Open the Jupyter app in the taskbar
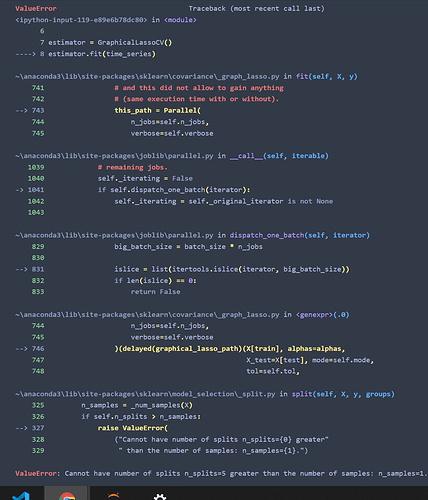Image resolution: width=428 pixels, height=500 pixels. pos(114,496)
